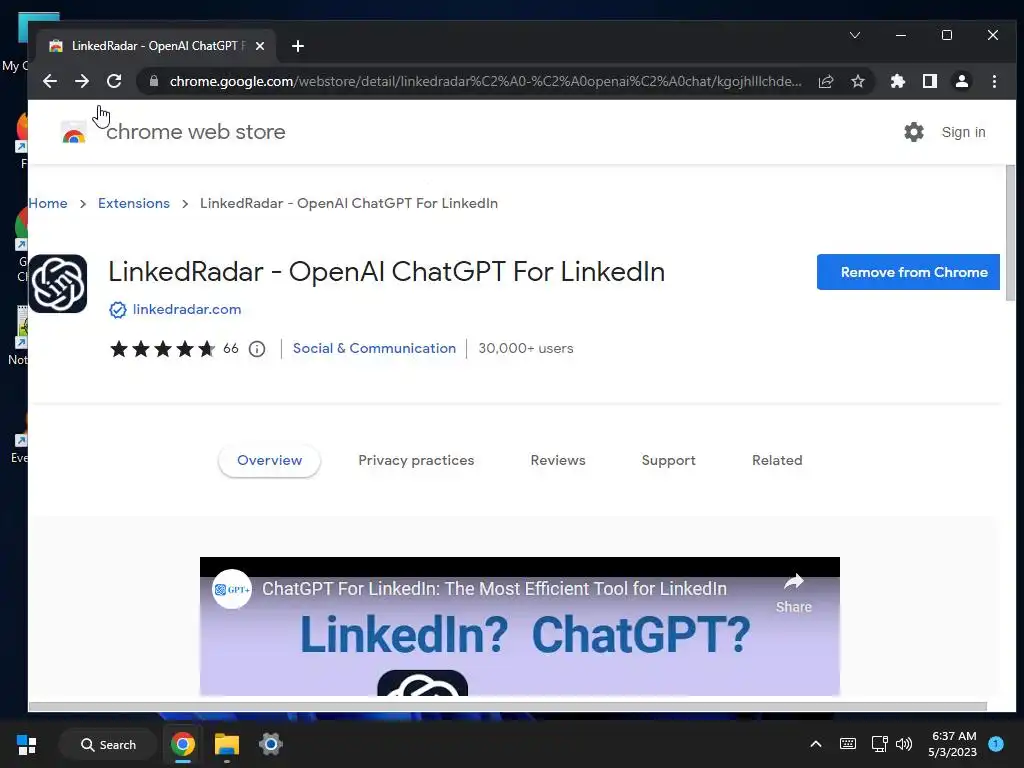Click the Chrome Web Store logo
Image resolution: width=1024 pixels, height=768 pixels.
point(74,133)
